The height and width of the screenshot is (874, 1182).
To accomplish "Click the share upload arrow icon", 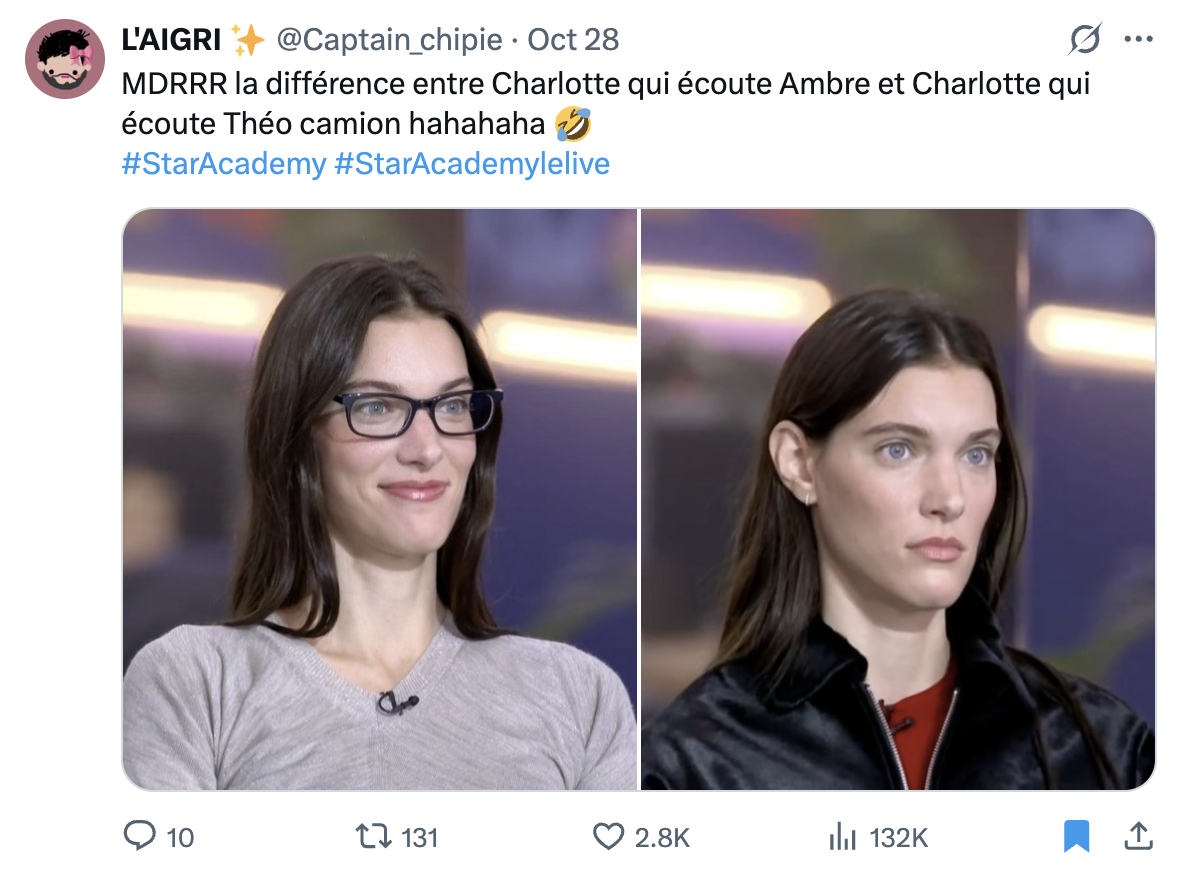I will pos(1138,836).
